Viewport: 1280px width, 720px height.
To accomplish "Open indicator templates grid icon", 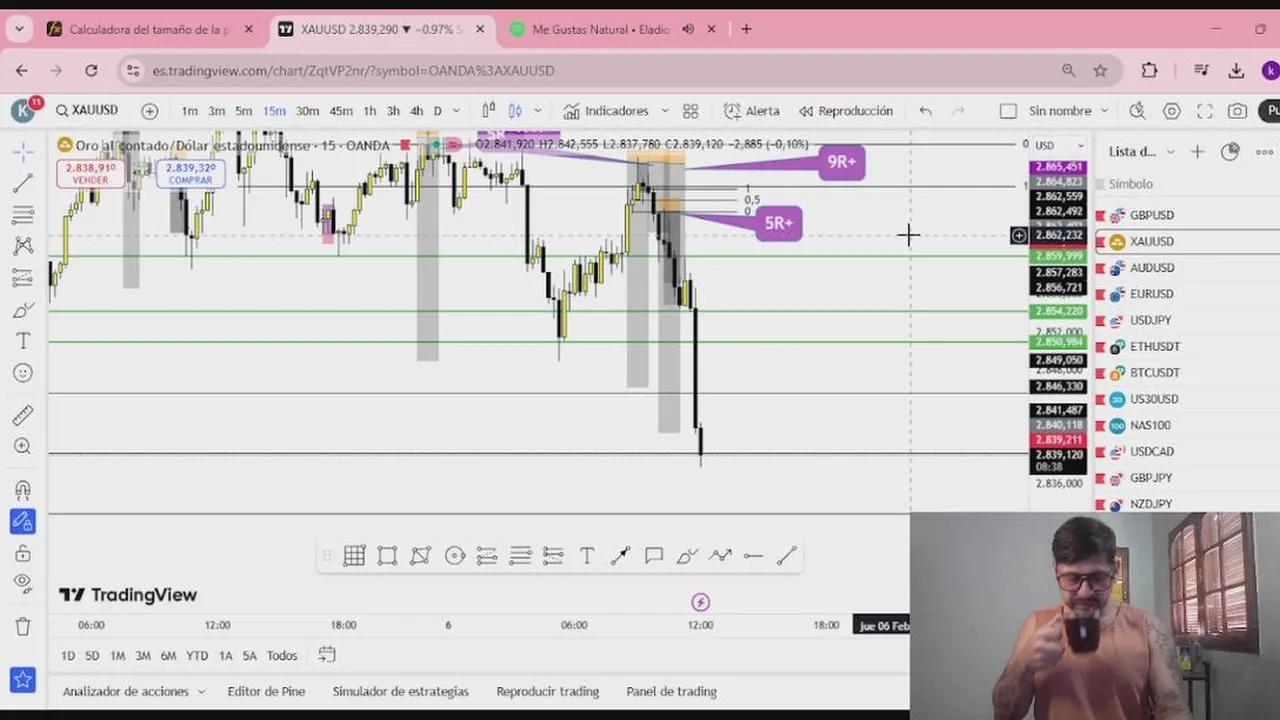I will tap(690, 111).
